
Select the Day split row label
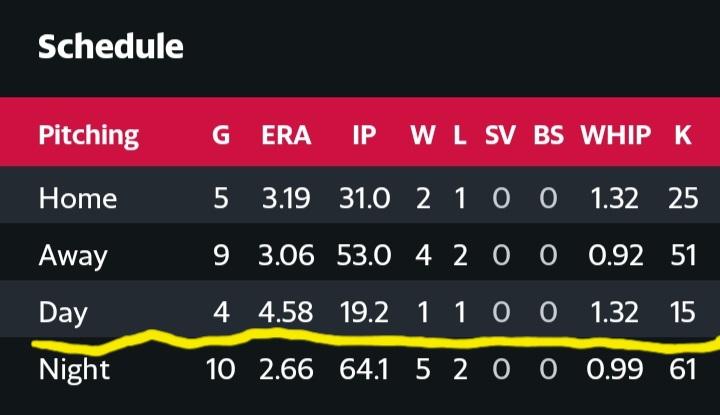(x=63, y=313)
